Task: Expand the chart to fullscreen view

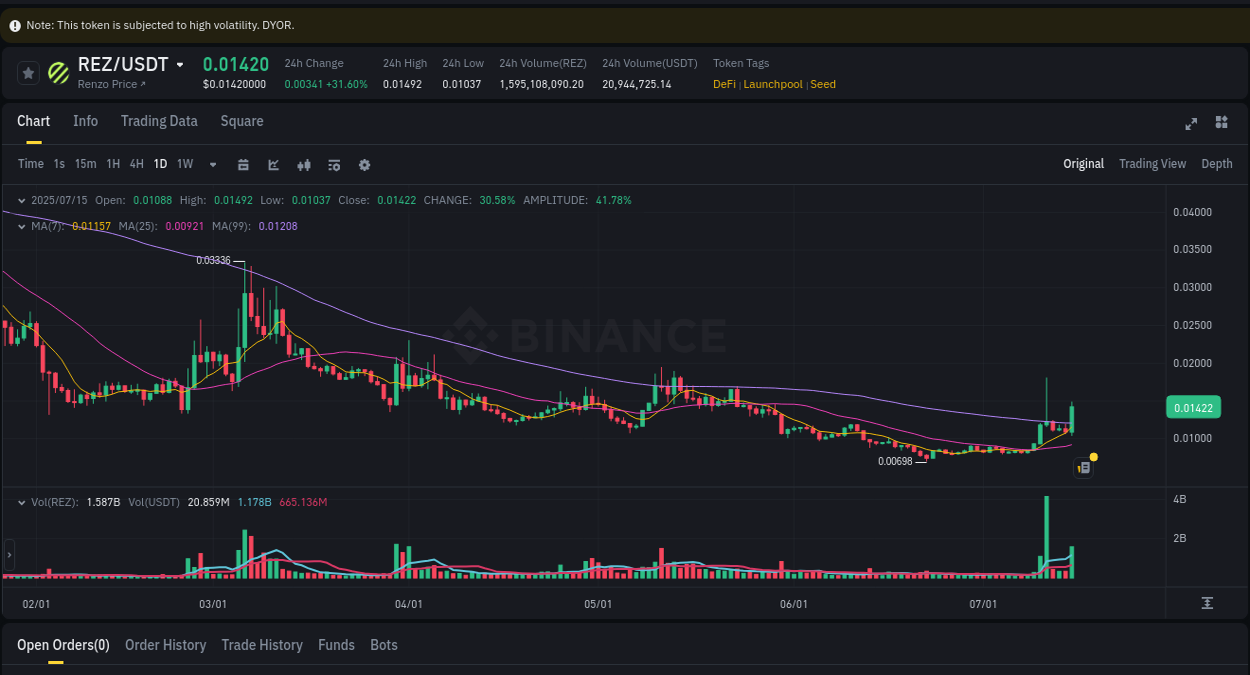Action: pos(1190,124)
